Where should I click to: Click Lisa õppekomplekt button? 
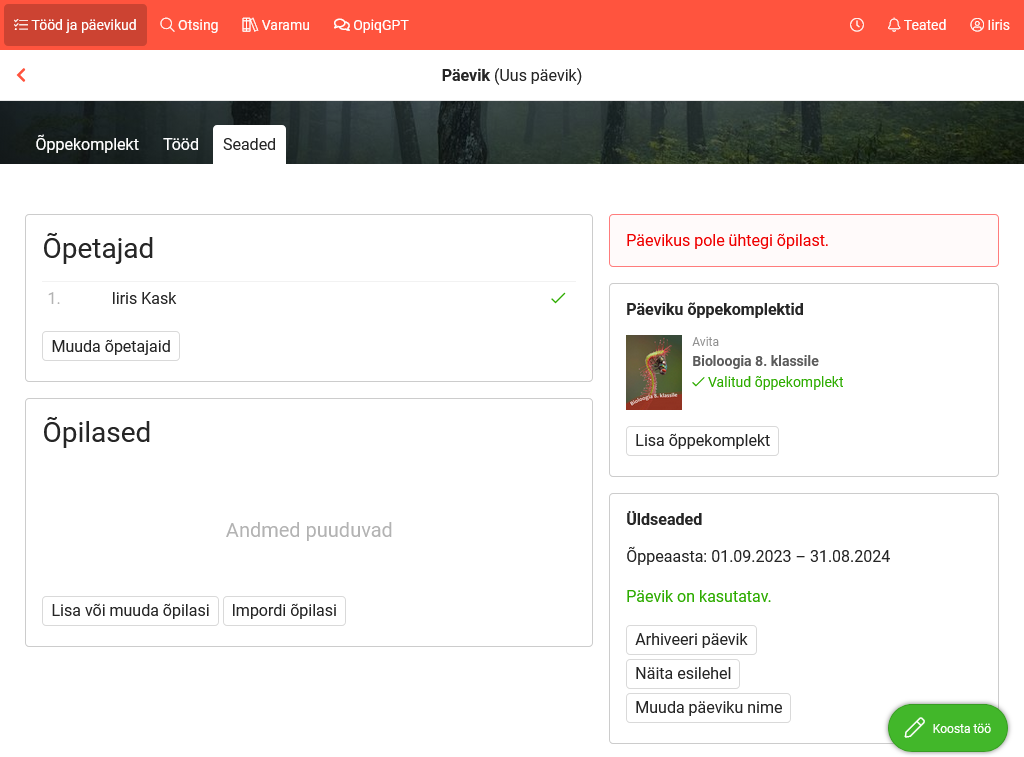(x=702, y=440)
